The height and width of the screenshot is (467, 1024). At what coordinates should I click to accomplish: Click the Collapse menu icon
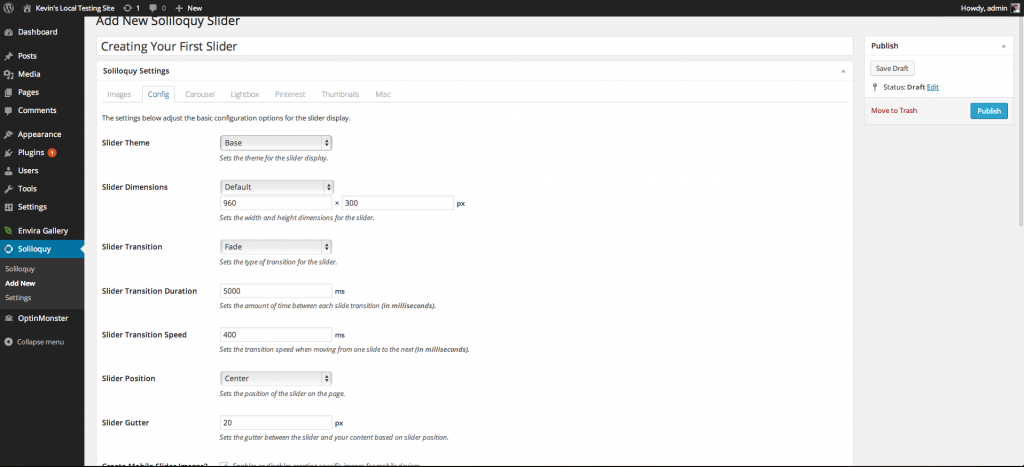pos(9,341)
